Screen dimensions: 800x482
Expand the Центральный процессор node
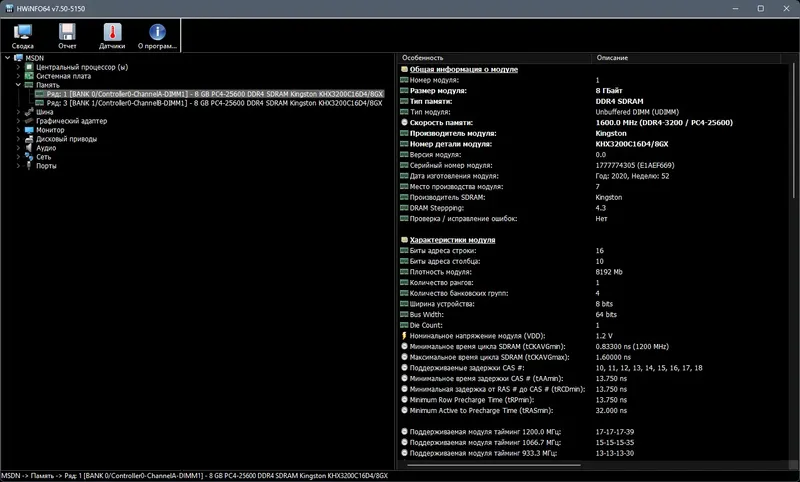[18, 67]
